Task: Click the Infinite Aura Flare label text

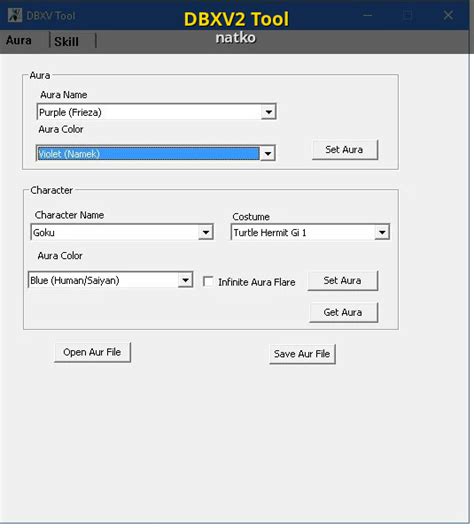Action: (257, 282)
